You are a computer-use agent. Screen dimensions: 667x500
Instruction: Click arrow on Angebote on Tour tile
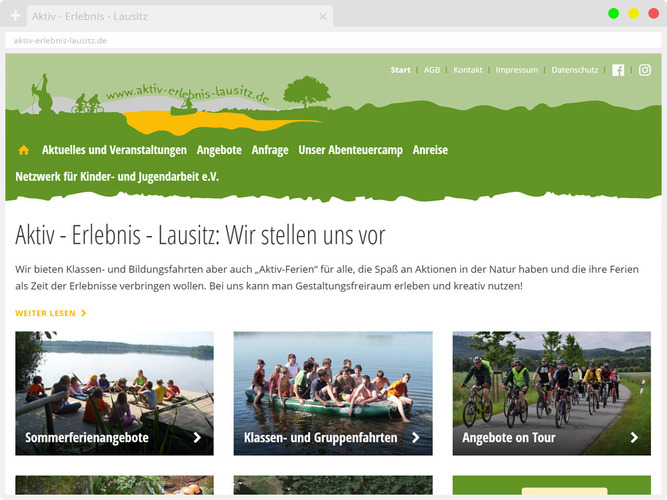[x=634, y=437]
